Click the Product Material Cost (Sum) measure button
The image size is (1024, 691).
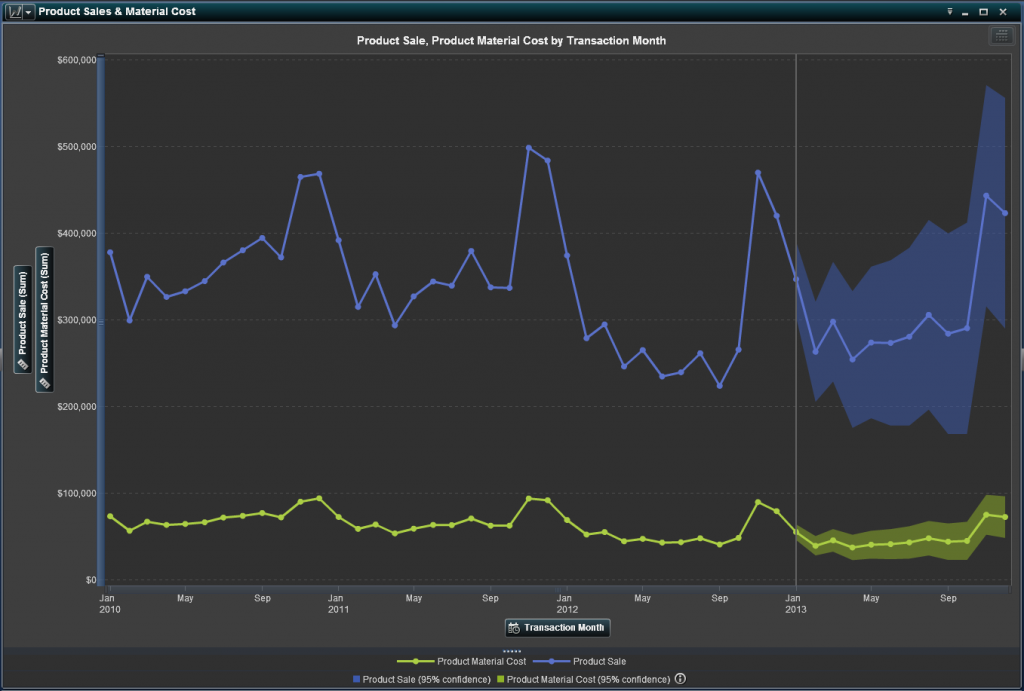click(x=43, y=319)
